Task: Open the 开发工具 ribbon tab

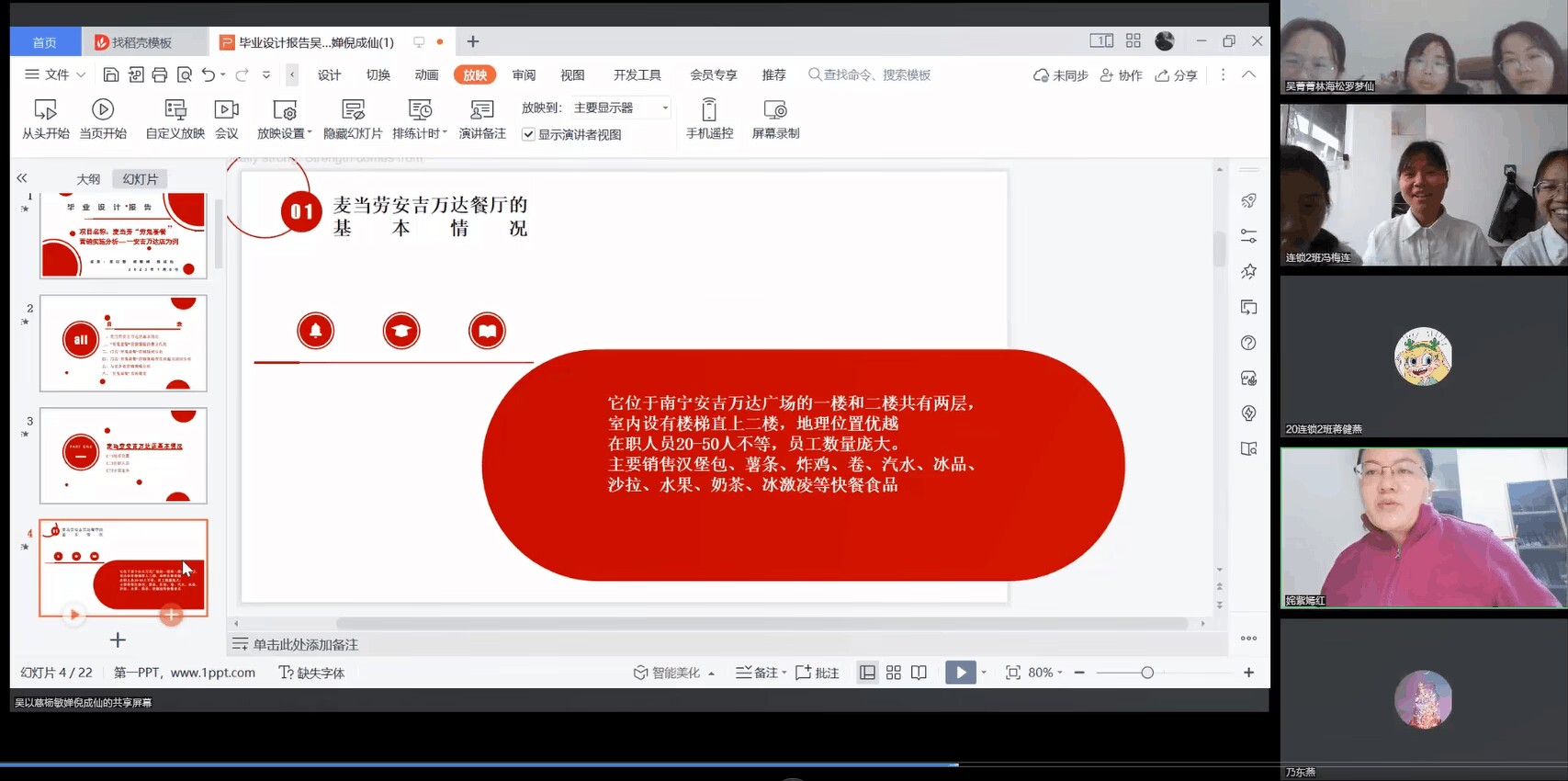Action: click(637, 75)
